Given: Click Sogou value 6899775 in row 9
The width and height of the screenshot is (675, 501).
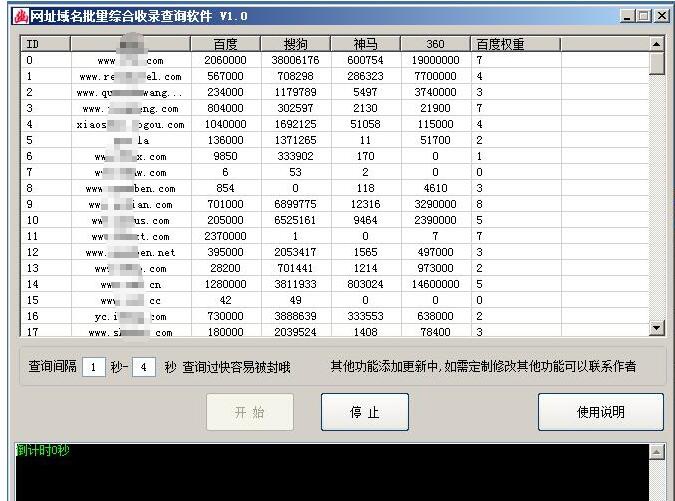Looking at the screenshot, I should coord(295,204).
